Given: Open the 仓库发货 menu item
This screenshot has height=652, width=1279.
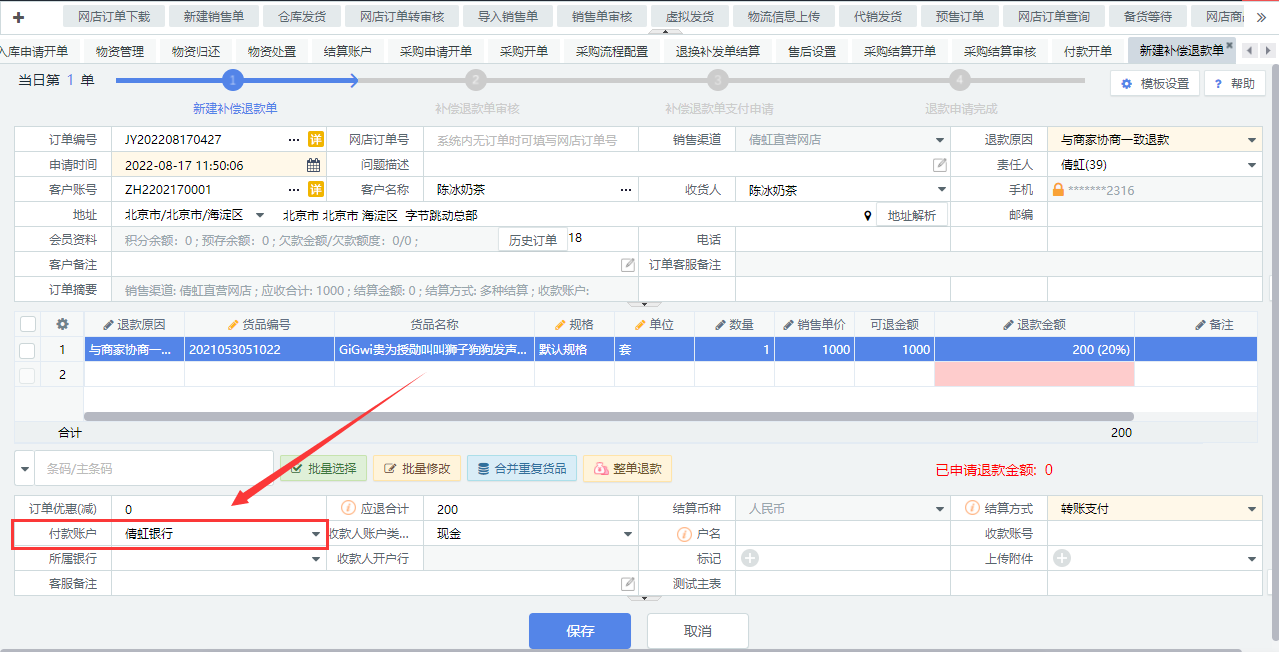Looking at the screenshot, I should click(301, 16).
